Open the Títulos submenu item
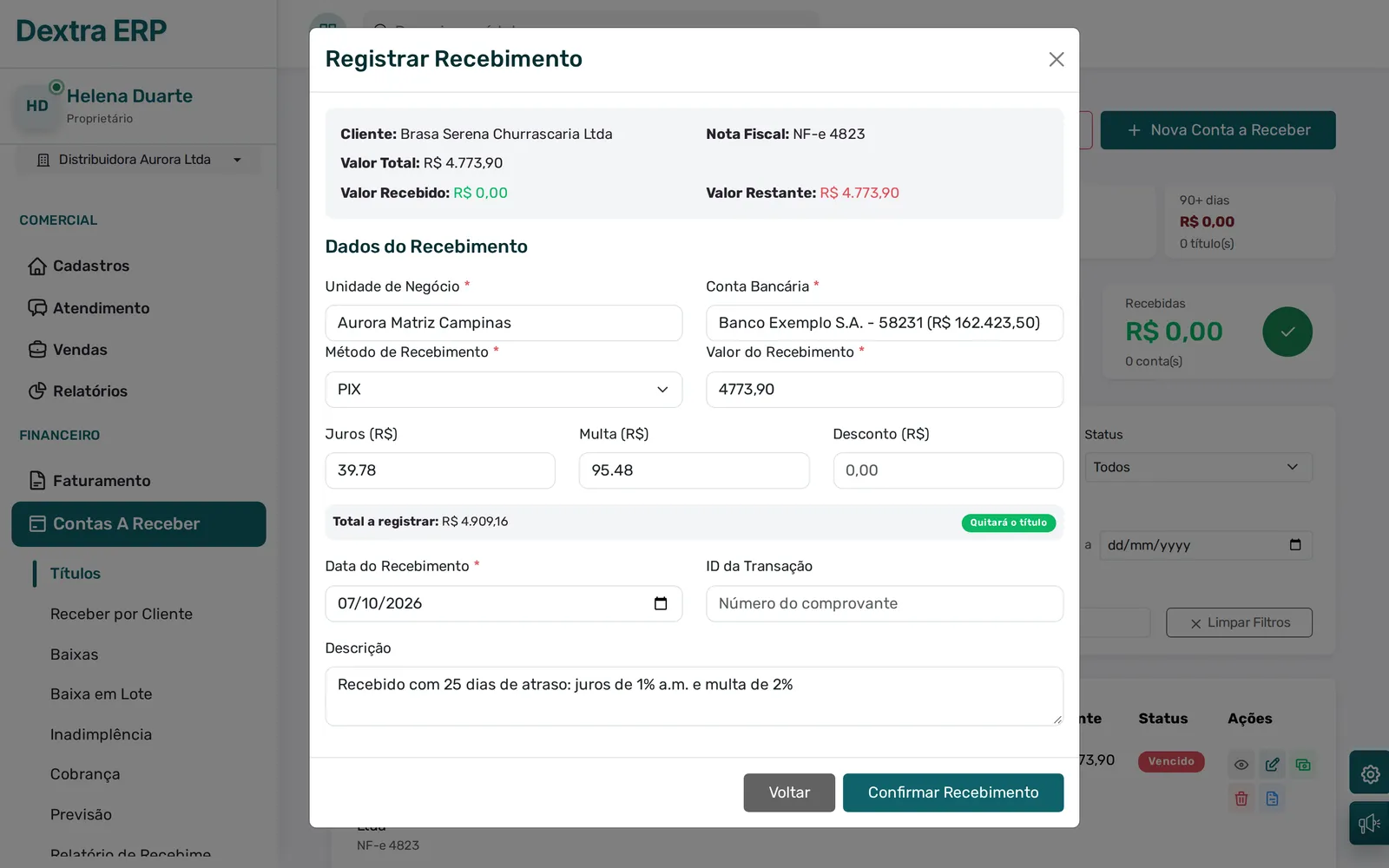Viewport: 1389px width, 868px height. click(76, 574)
